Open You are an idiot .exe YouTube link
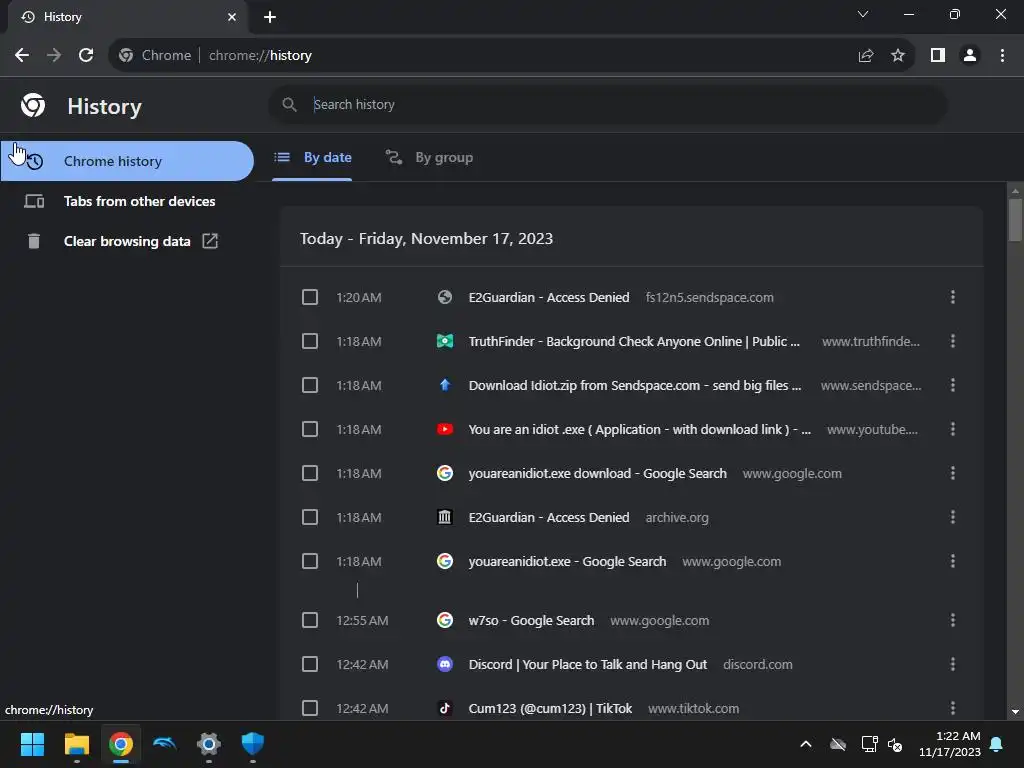The width and height of the screenshot is (1024, 768). coord(639,429)
